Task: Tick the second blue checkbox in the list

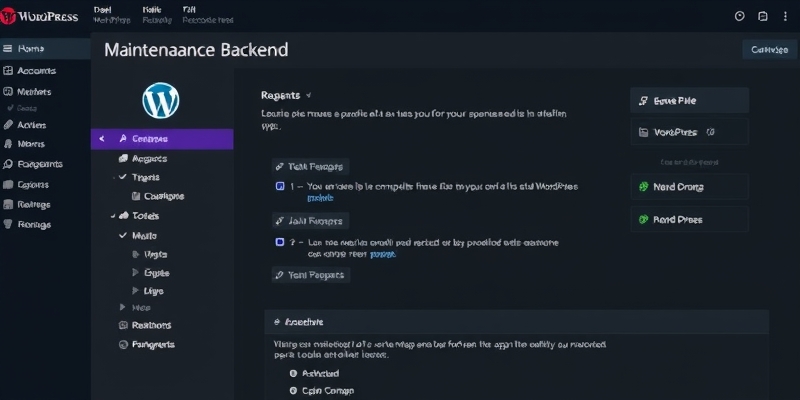Action: click(280, 242)
